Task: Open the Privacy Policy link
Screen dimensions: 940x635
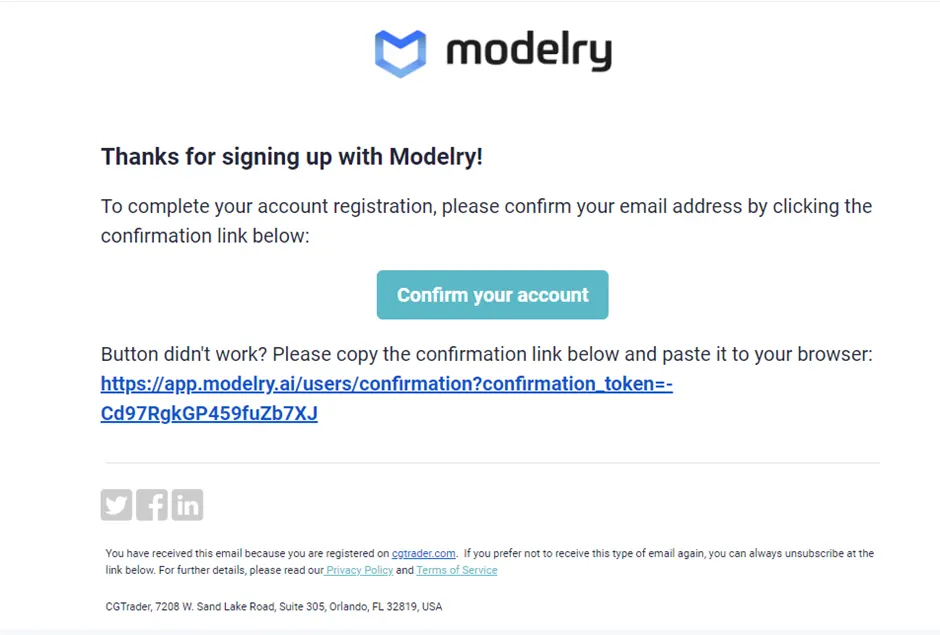Action: (x=359, y=570)
